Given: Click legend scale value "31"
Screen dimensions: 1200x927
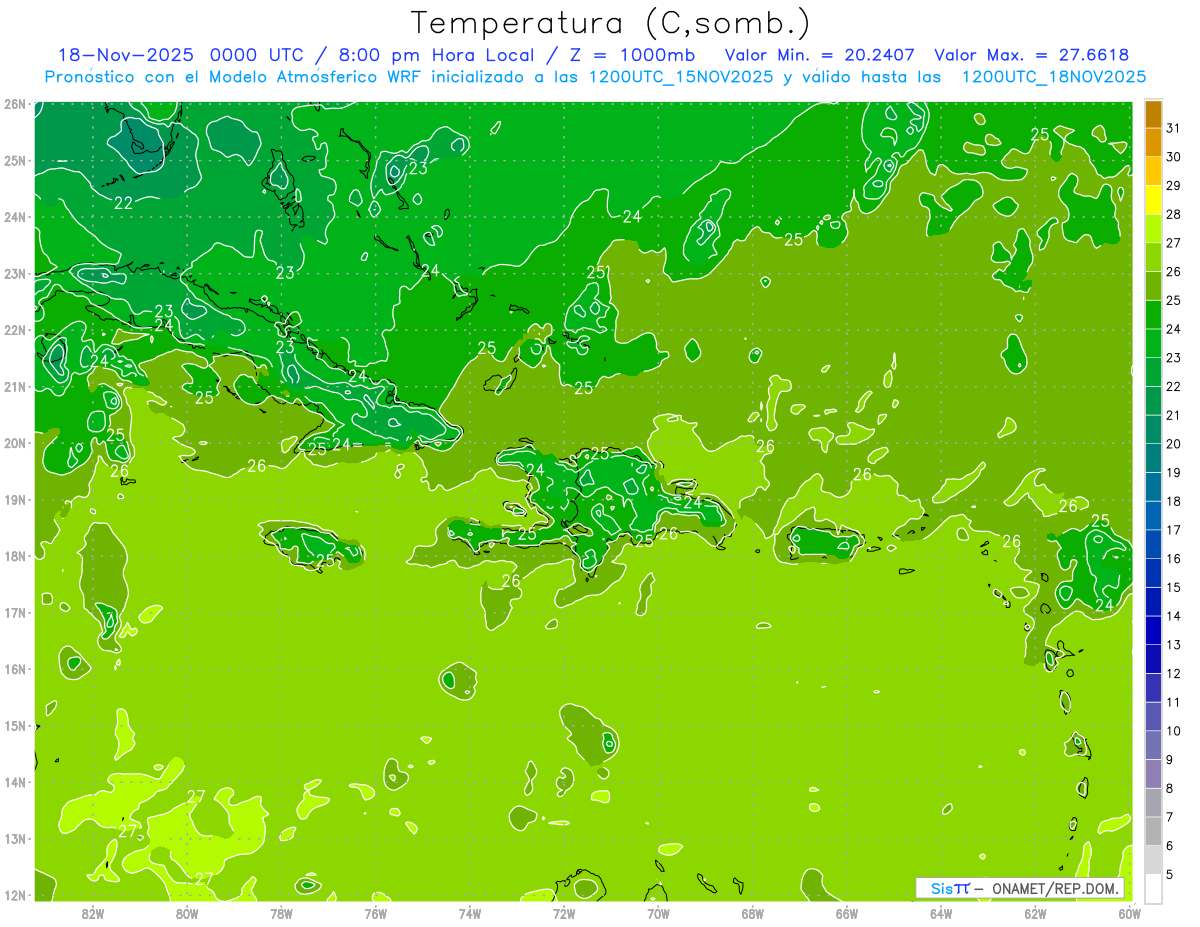Looking at the screenshot, I should [1173, 128].
